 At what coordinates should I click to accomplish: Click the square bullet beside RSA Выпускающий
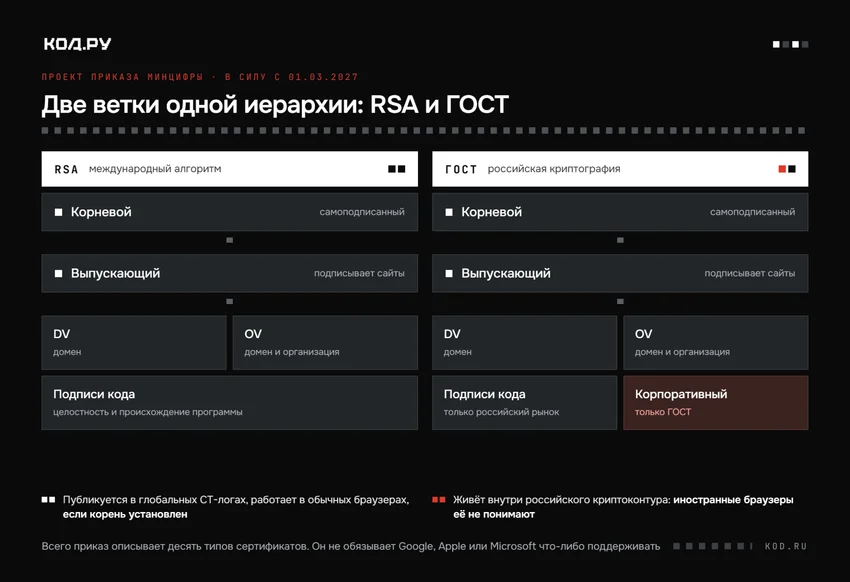(x=59, y=274)
